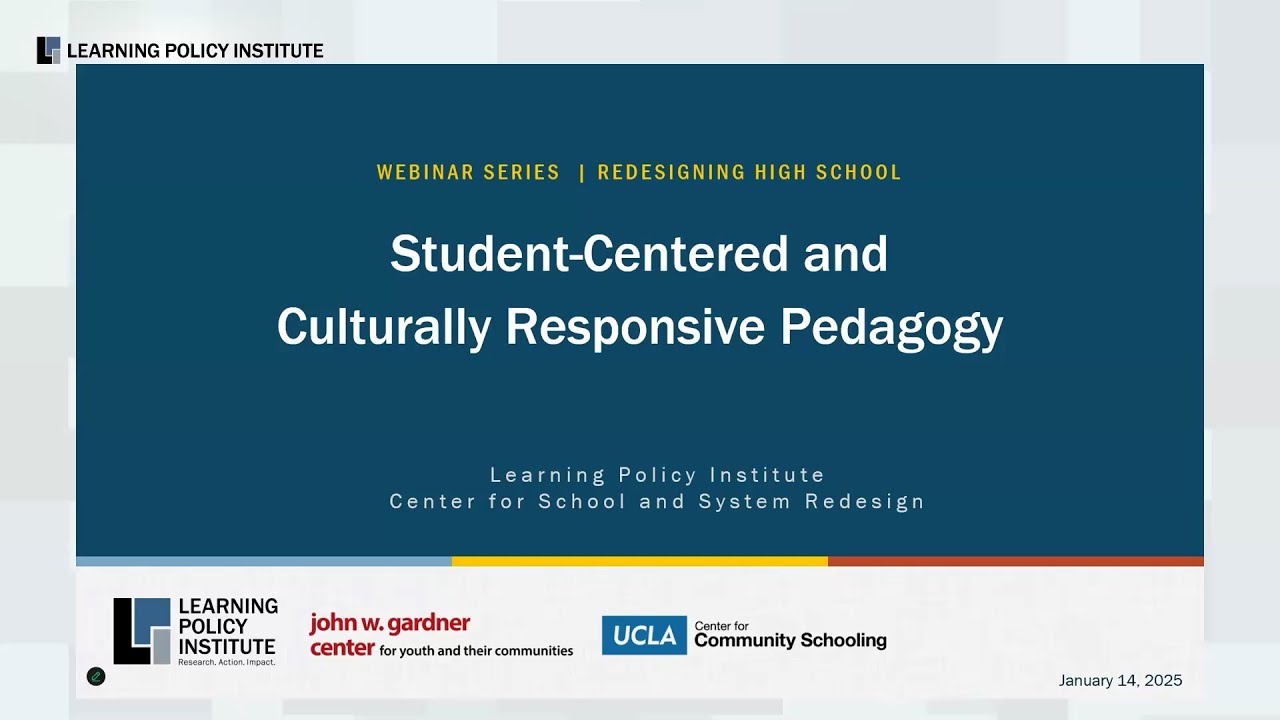Click the 'Learning Policy Institute' subtitle line
This screenshot has height=720, width=1280.
657,475
